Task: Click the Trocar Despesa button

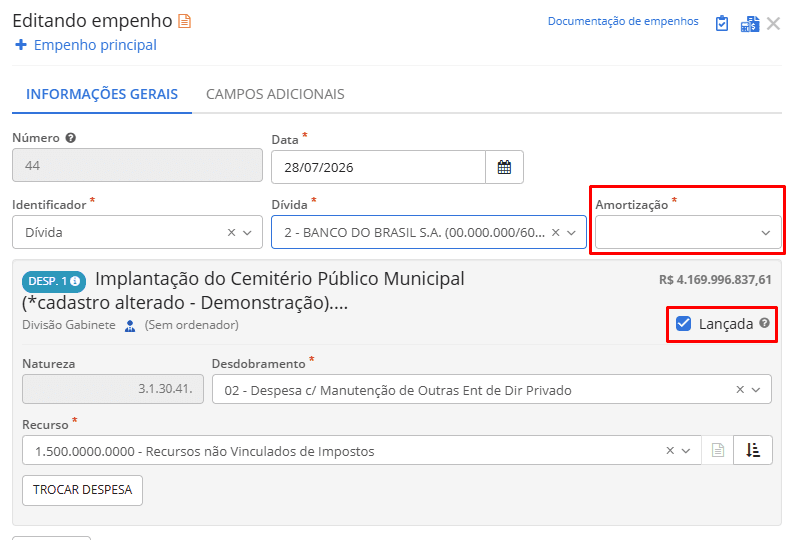Action: point(82,490)
